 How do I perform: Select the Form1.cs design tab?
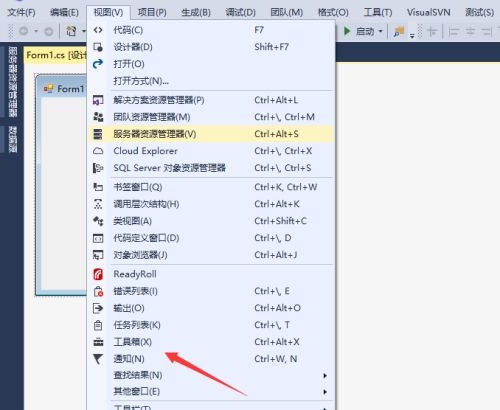[55, 55]
